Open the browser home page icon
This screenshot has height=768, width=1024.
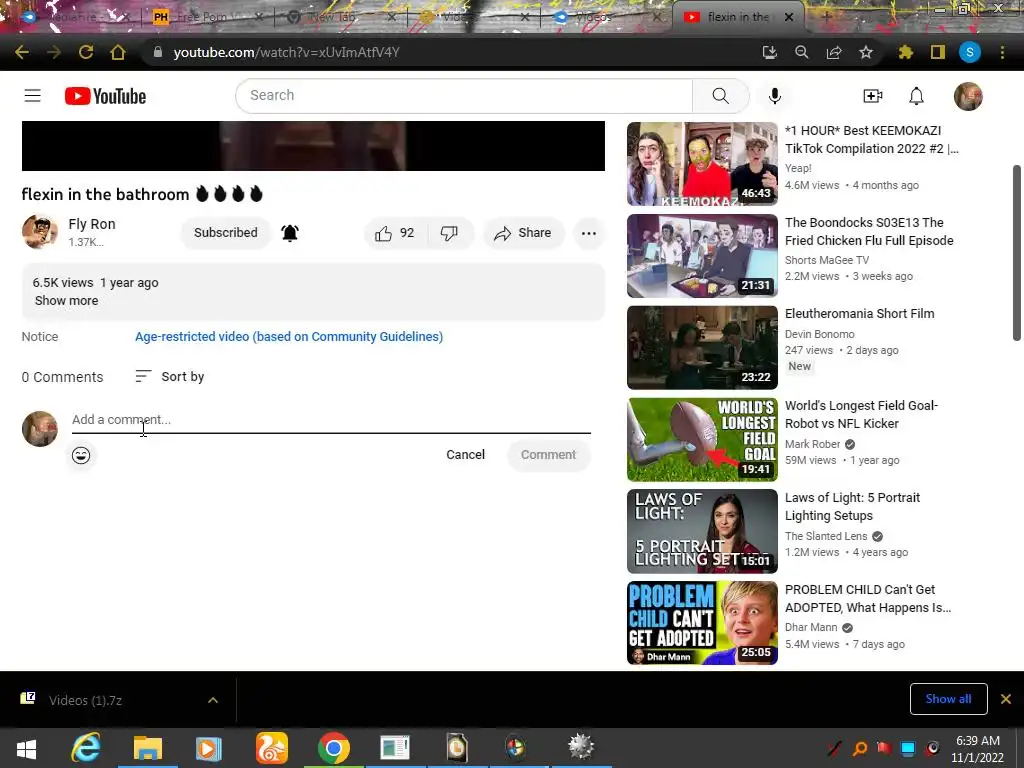118,52
